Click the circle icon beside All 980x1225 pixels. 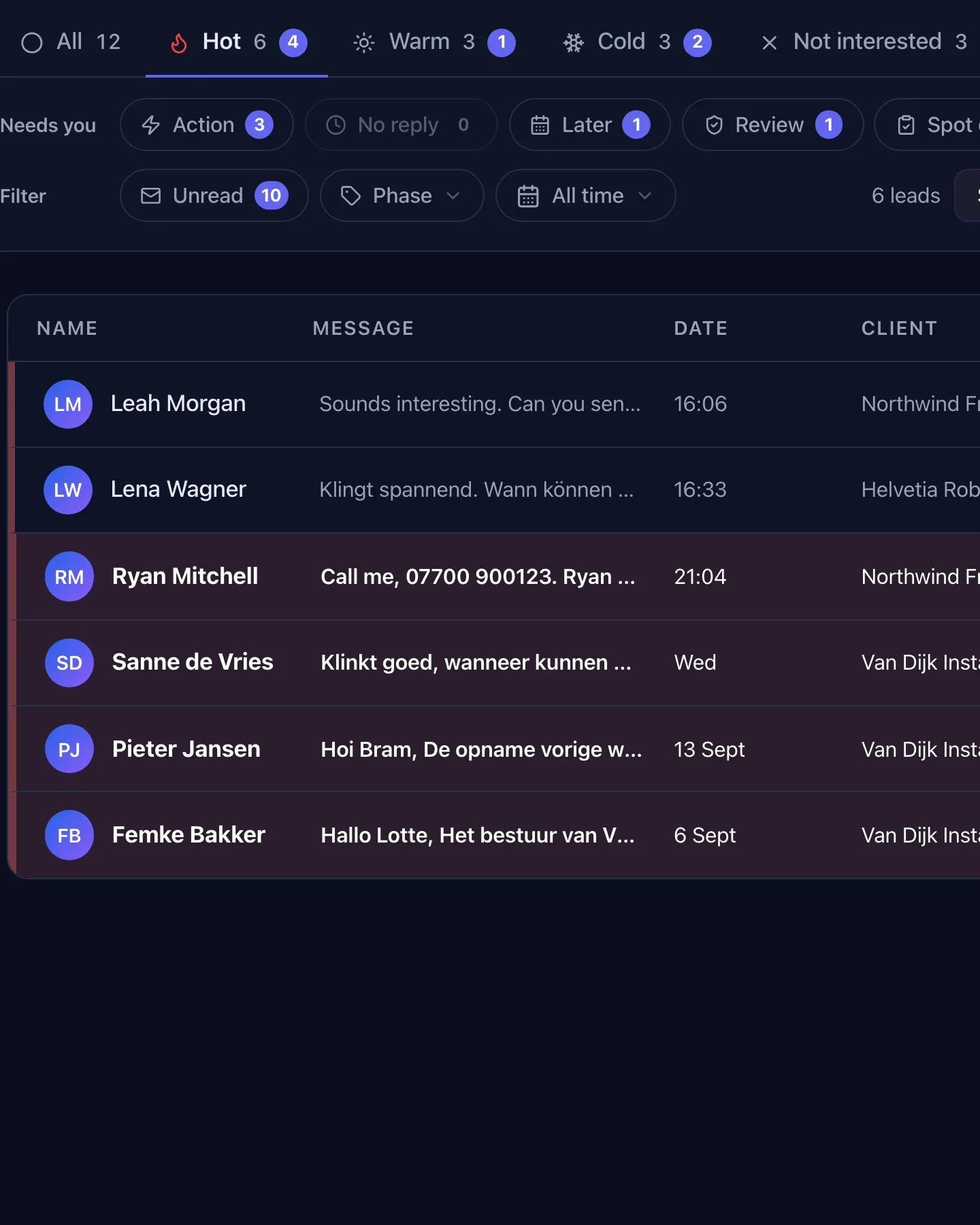(32, 43)
